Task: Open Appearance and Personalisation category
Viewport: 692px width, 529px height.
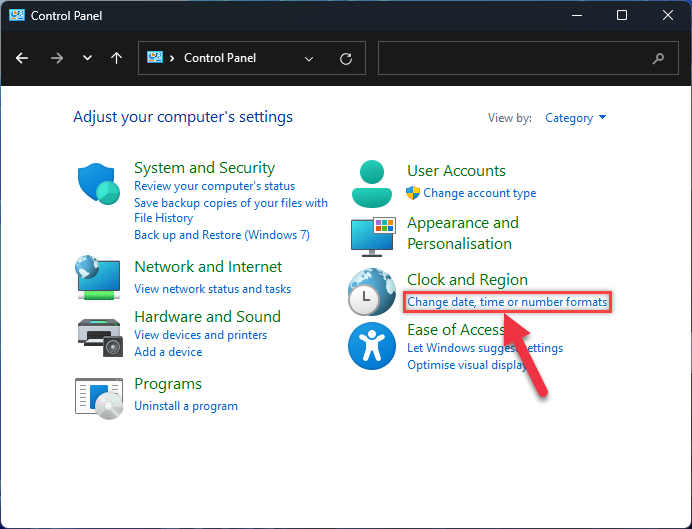Action: pos(463,233)
